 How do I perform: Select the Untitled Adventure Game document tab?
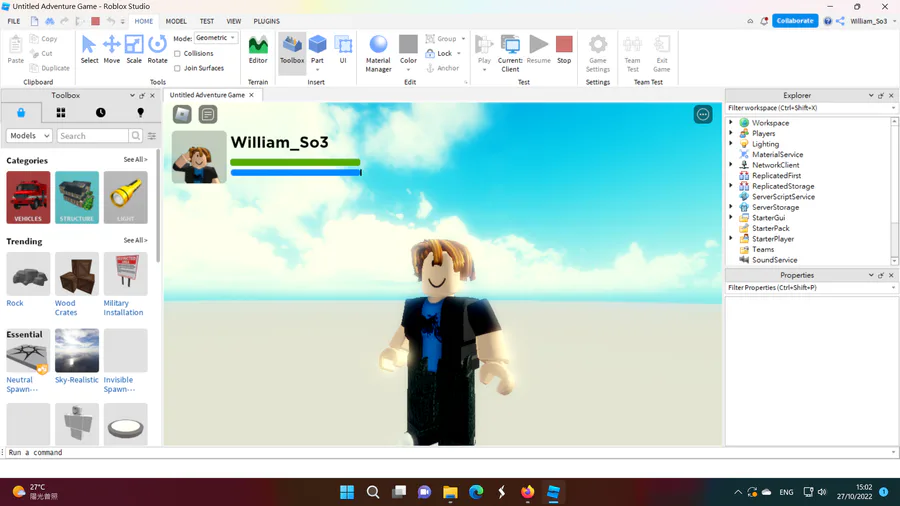pyautogui.click(x=207, y=95)
